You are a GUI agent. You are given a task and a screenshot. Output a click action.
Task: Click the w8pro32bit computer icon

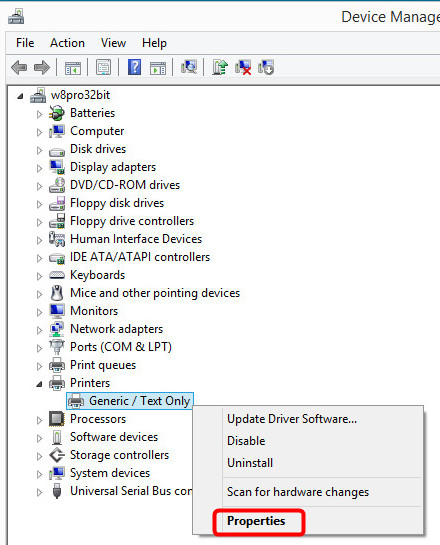pyautogui.click(x=38, y=95)
